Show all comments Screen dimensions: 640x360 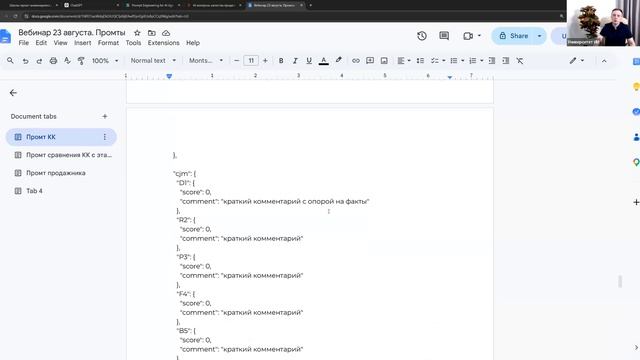click(x=444, y=36)
